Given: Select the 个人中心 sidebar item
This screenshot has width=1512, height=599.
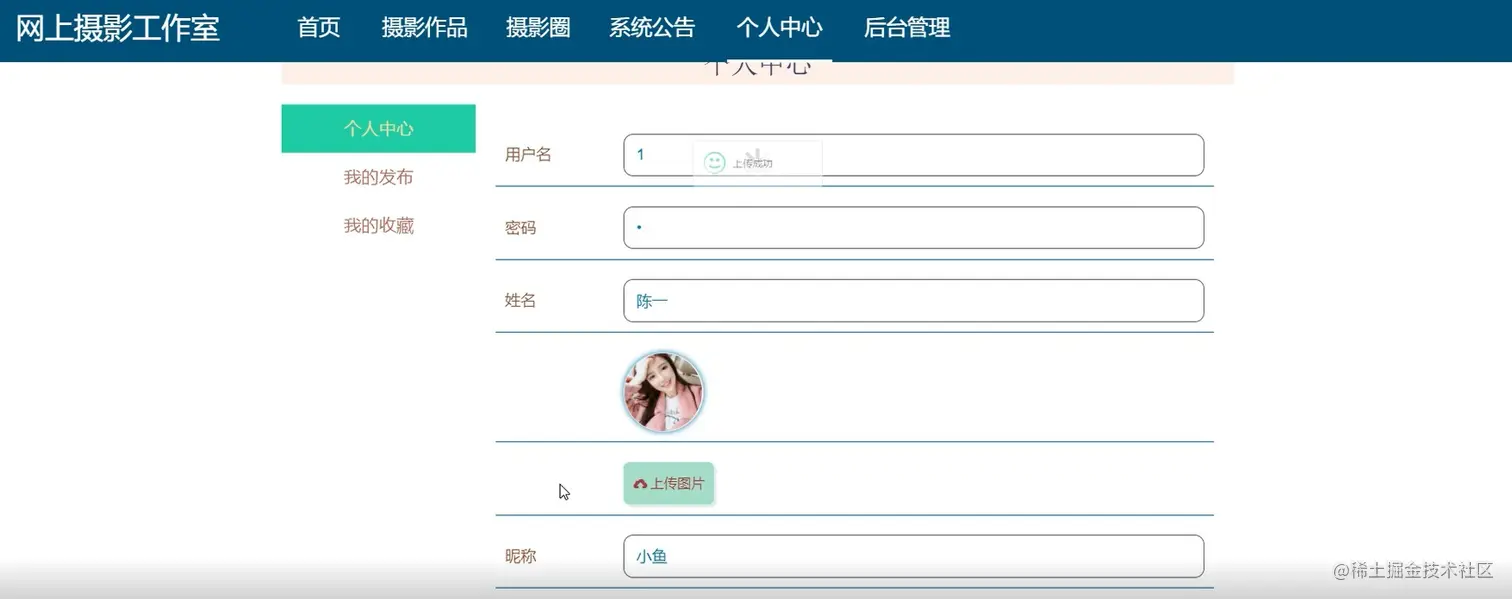Looking at the screenshot, I should point(378,128).
